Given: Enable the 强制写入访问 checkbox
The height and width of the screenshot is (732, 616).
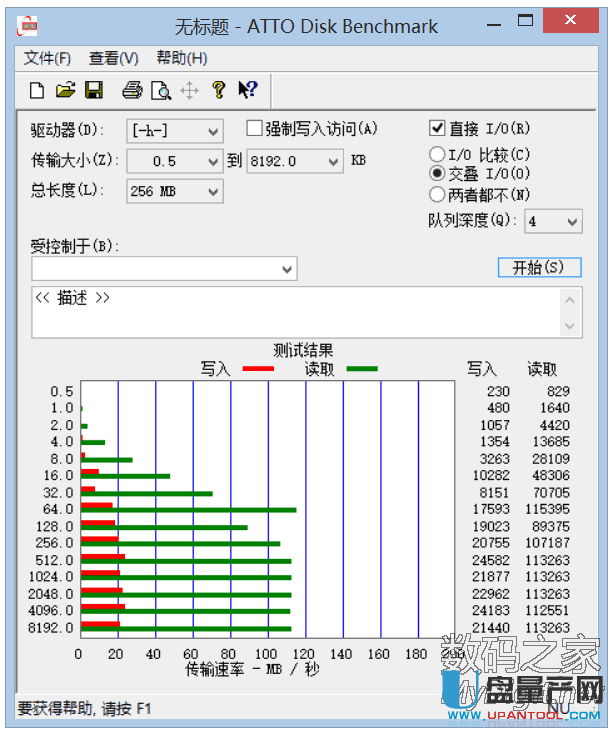Looking at the screenshot, I should (255, 129).
